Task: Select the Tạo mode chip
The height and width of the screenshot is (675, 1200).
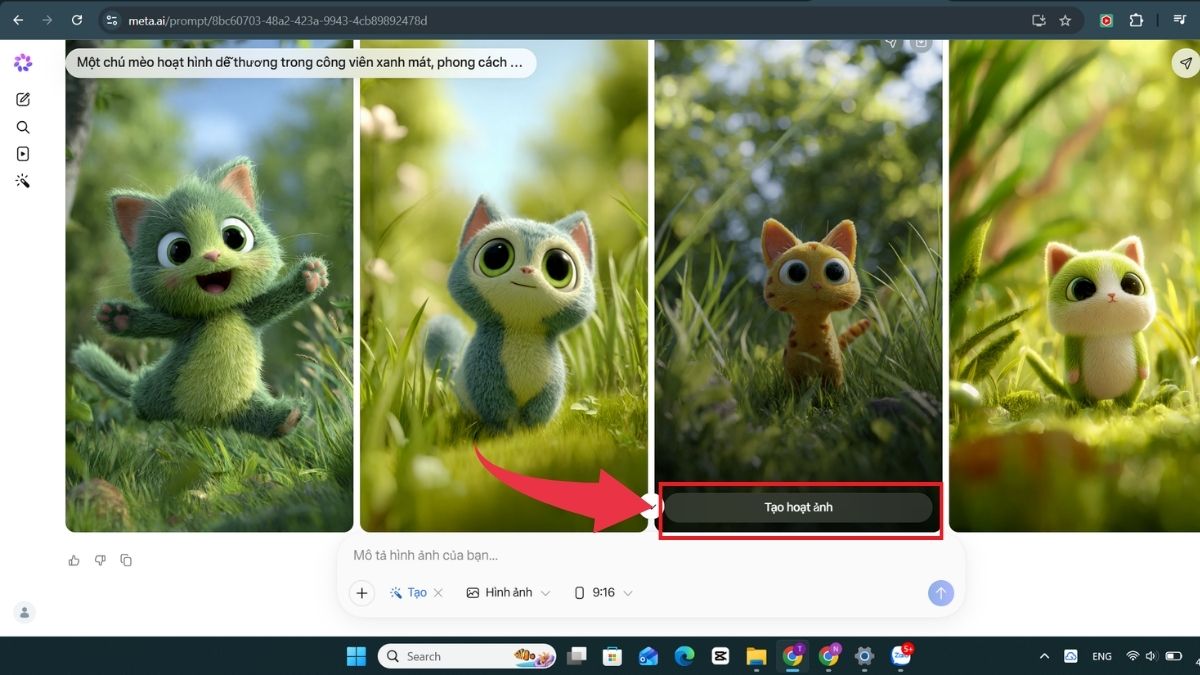Action: point(413,592)
